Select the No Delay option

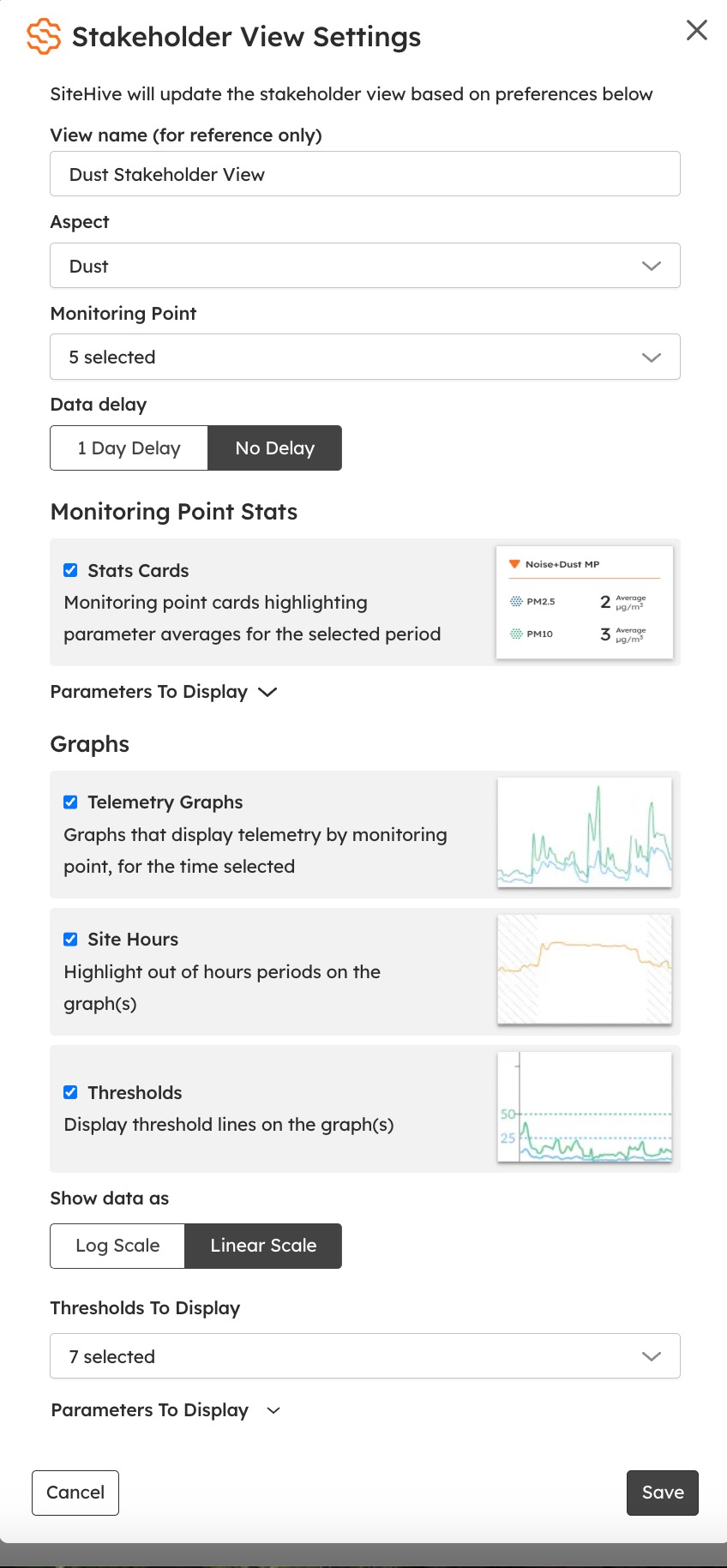pyautogui.click(x=274, y=448)
